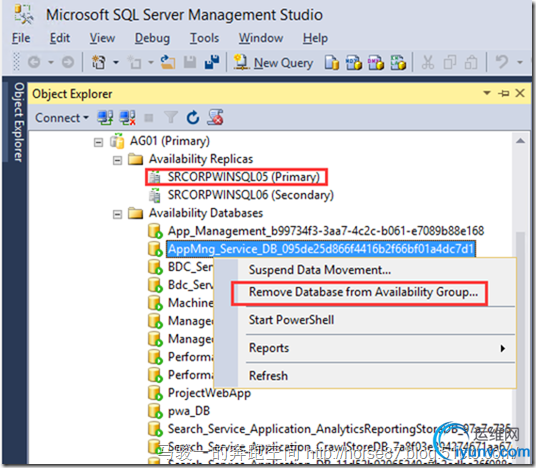536x468 pixels.
Task: Open the Navigate Backward dropdown arrow
Action: 51,62
